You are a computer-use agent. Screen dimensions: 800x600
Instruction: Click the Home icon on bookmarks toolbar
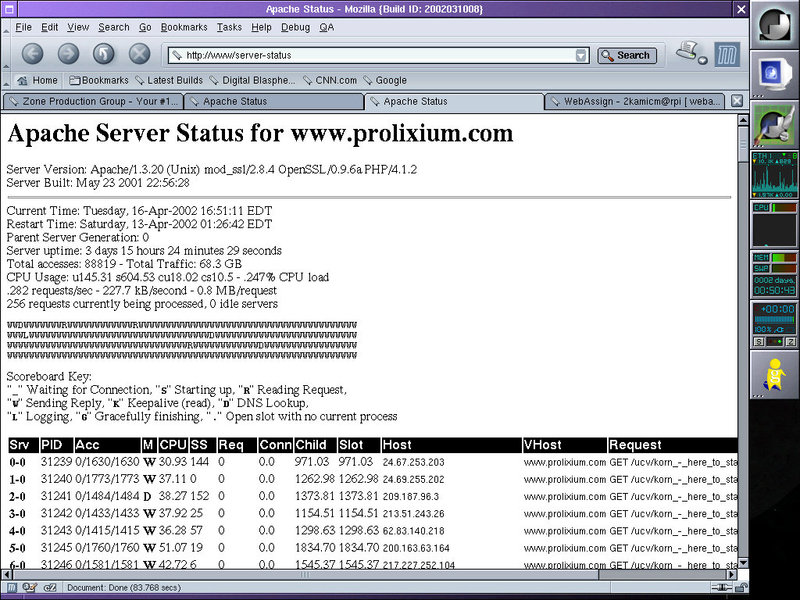point(22,80)
